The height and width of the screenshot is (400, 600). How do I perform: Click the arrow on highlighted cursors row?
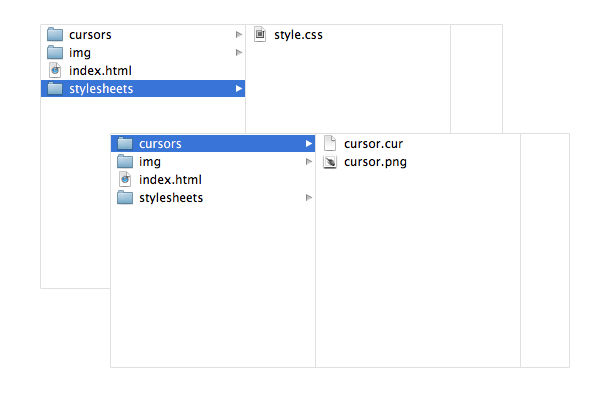point(309,144)
